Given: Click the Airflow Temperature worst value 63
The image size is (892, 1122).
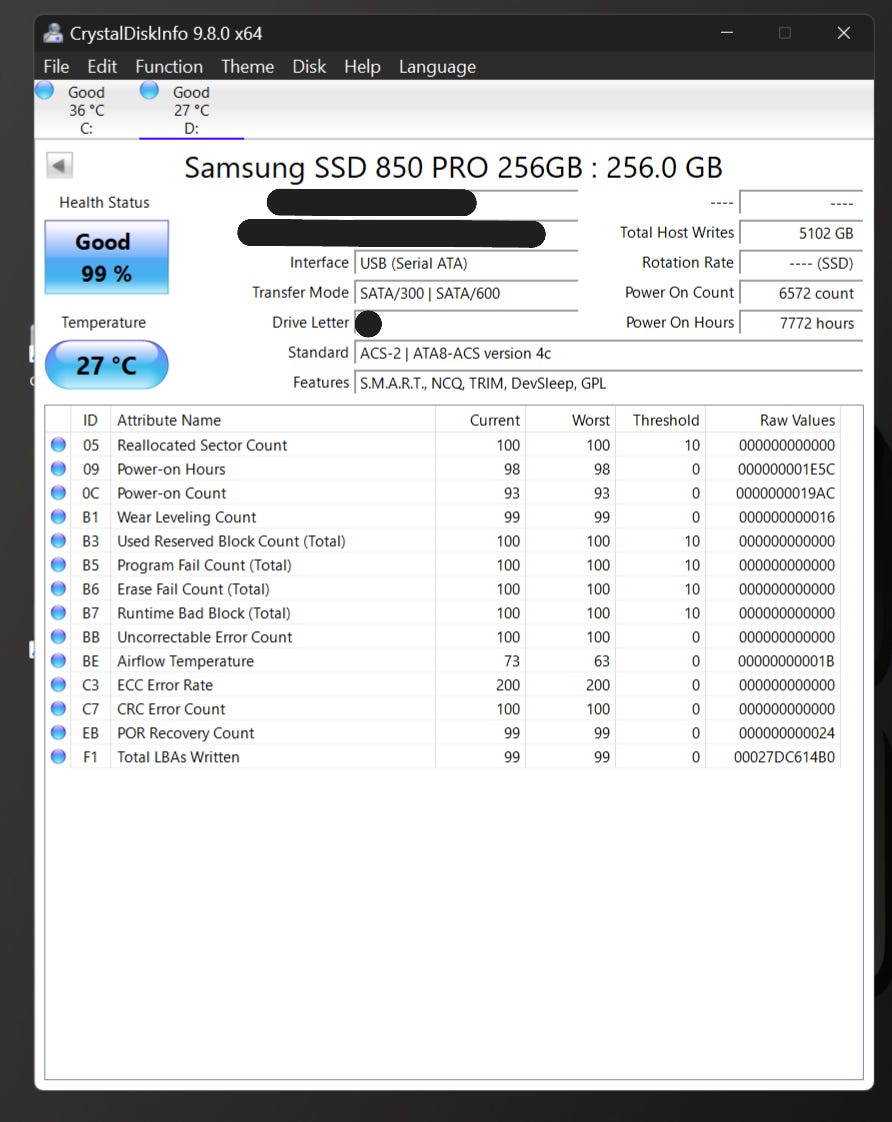Looking at the screenshot, I should [602, 661].
